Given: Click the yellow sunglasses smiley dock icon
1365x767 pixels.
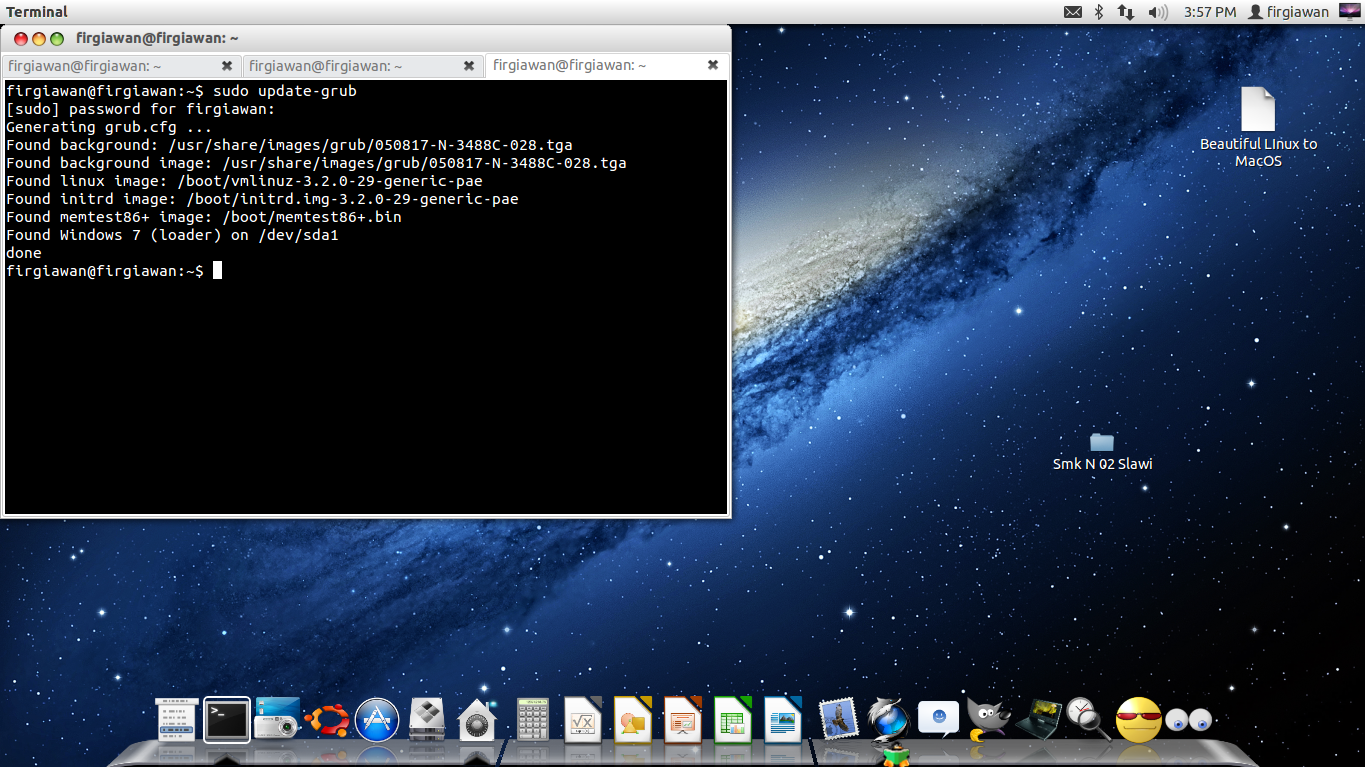Looking at the screenshot, I should (1138, 720).
